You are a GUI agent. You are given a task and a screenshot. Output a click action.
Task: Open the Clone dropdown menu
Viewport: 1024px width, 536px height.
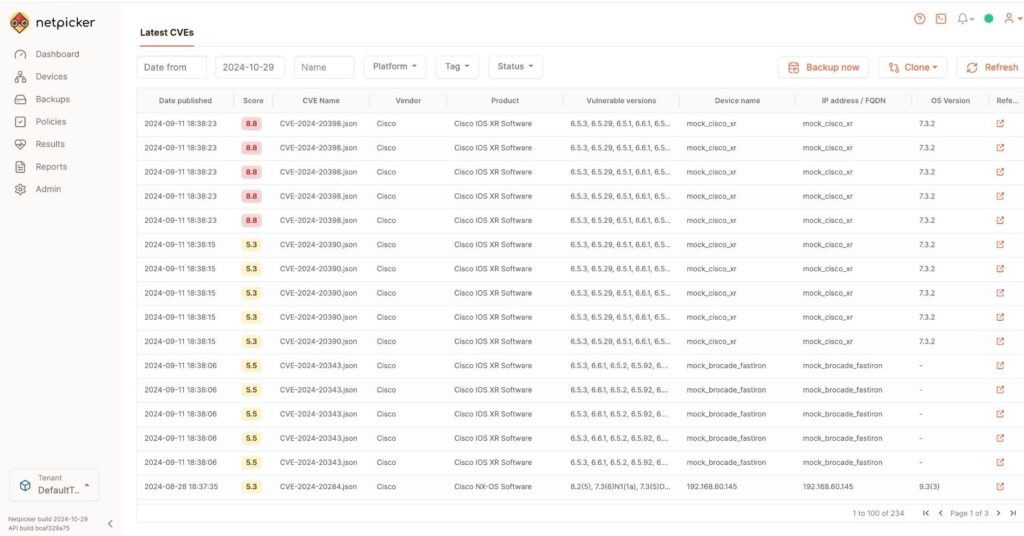[912, 67]
